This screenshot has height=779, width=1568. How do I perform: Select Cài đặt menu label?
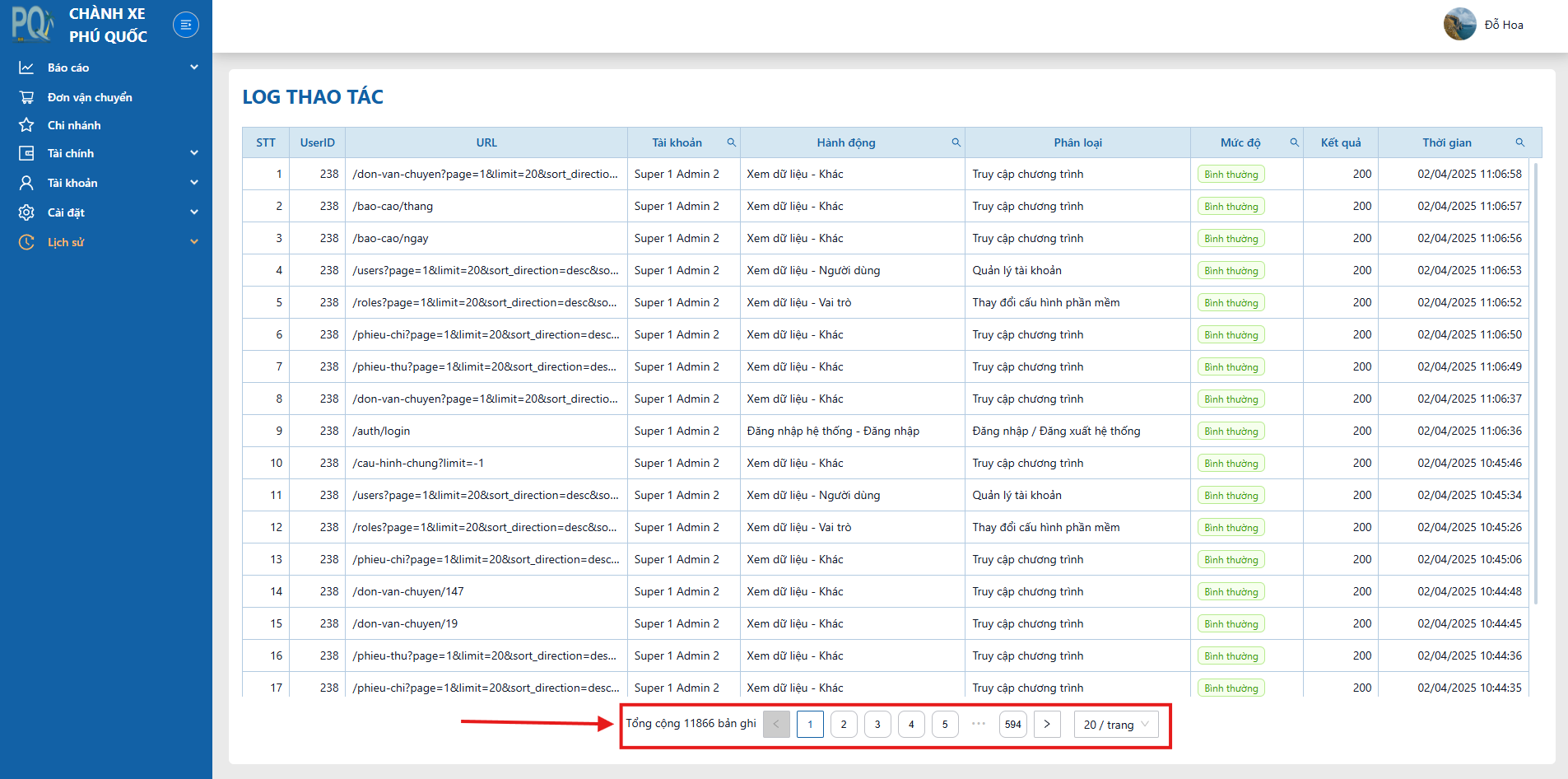pyautogui.click(x=66, y=212)
